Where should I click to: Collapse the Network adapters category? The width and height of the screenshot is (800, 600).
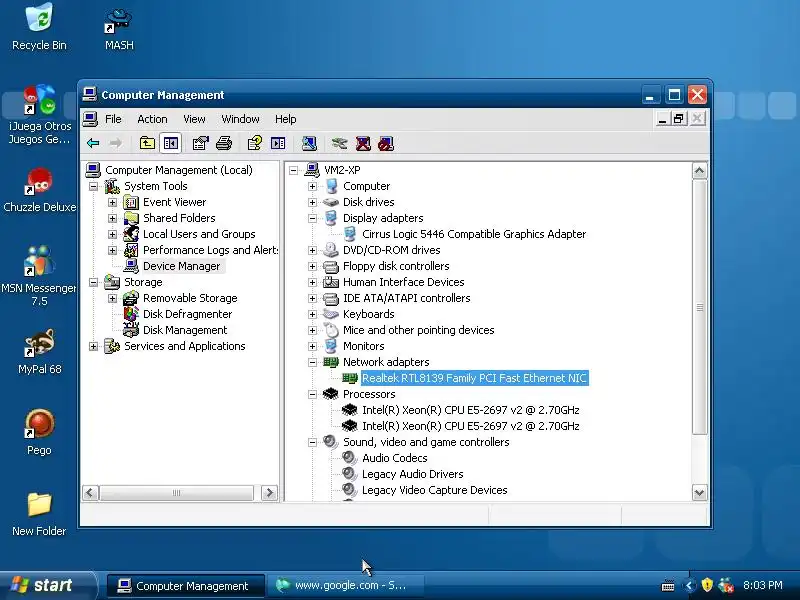(312, 362)
